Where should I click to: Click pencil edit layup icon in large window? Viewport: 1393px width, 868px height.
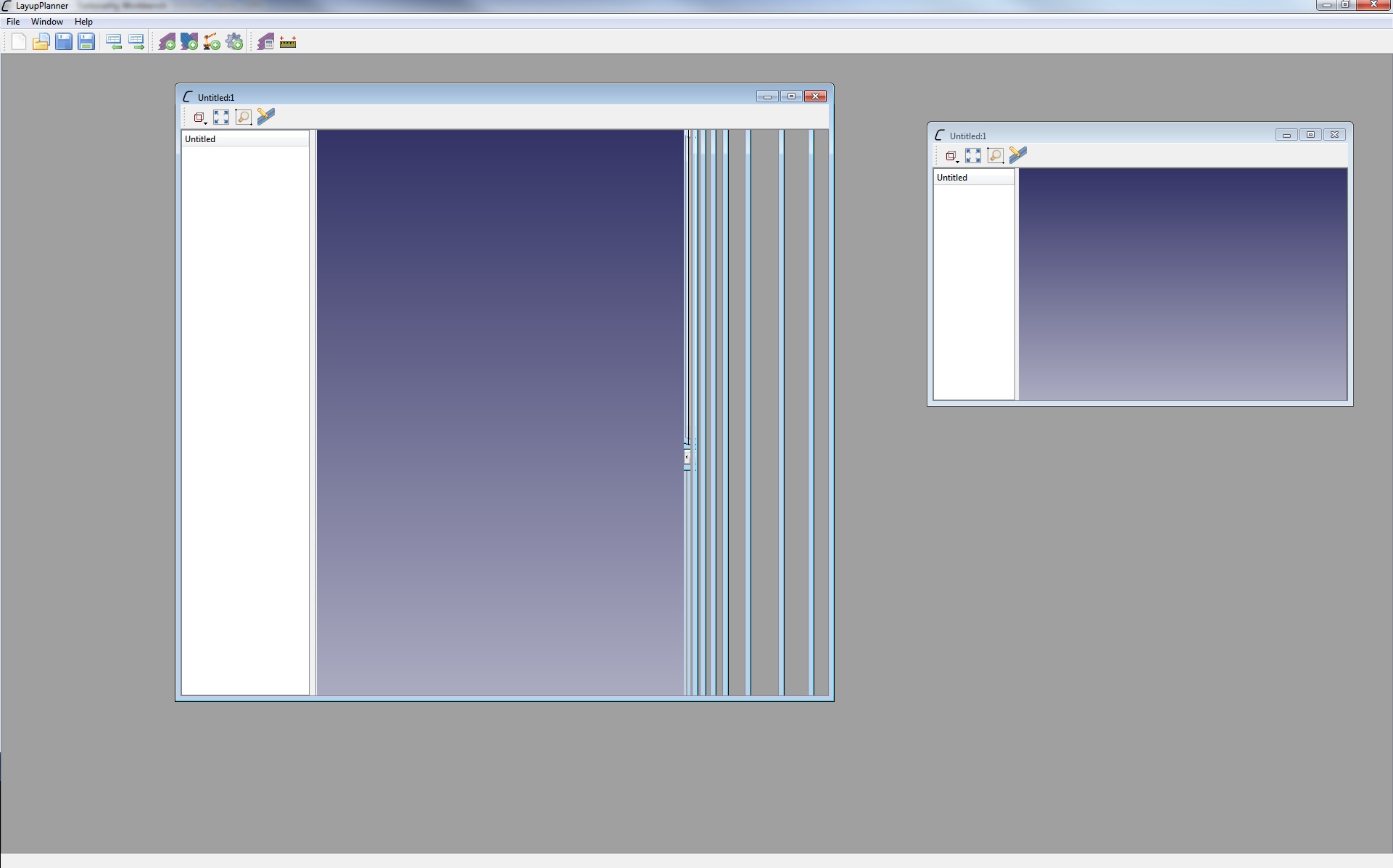pos(266,117)
